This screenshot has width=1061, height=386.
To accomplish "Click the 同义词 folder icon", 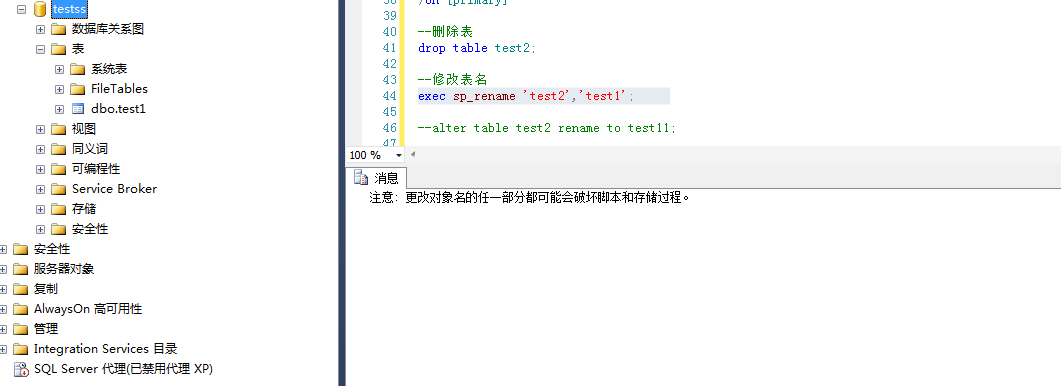I will (59, 149).
